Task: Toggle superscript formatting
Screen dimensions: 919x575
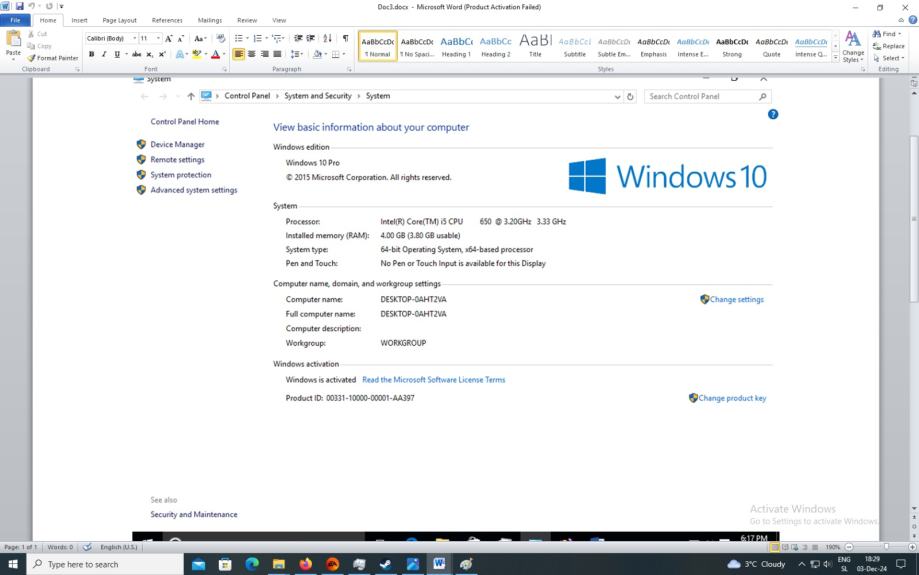Action: coord(162,55)
